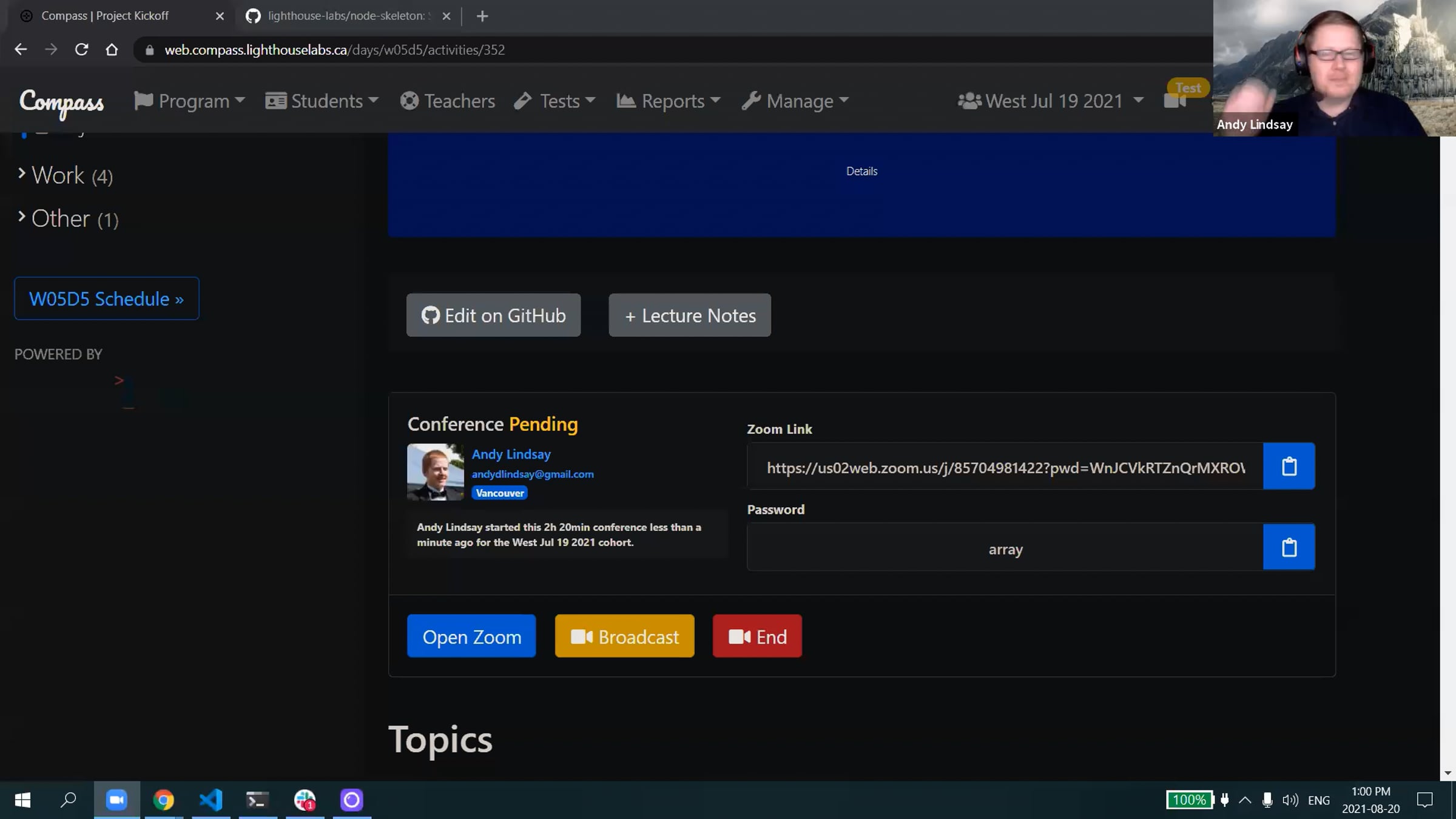Copy Zoom link to clipboard

(x=1289, y=466)
